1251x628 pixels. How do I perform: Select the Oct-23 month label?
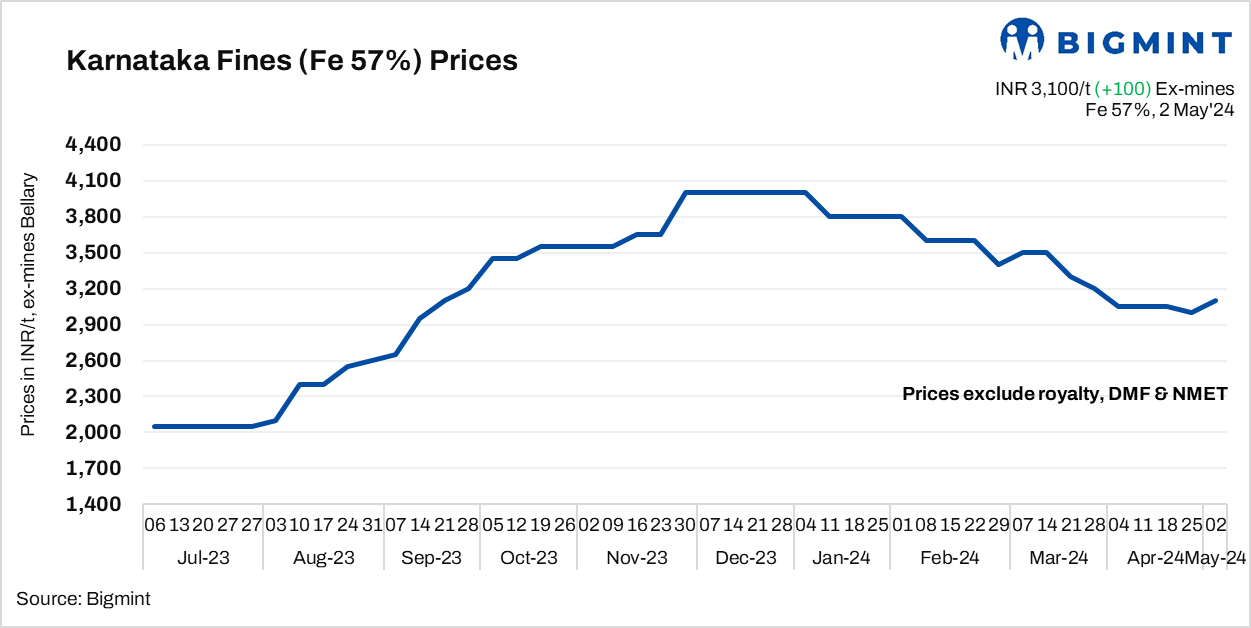(x=529, y=558)
